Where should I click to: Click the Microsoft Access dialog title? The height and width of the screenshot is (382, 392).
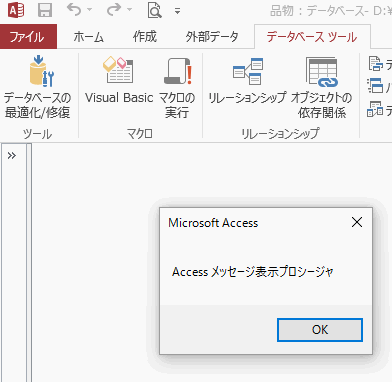[213, 223]
